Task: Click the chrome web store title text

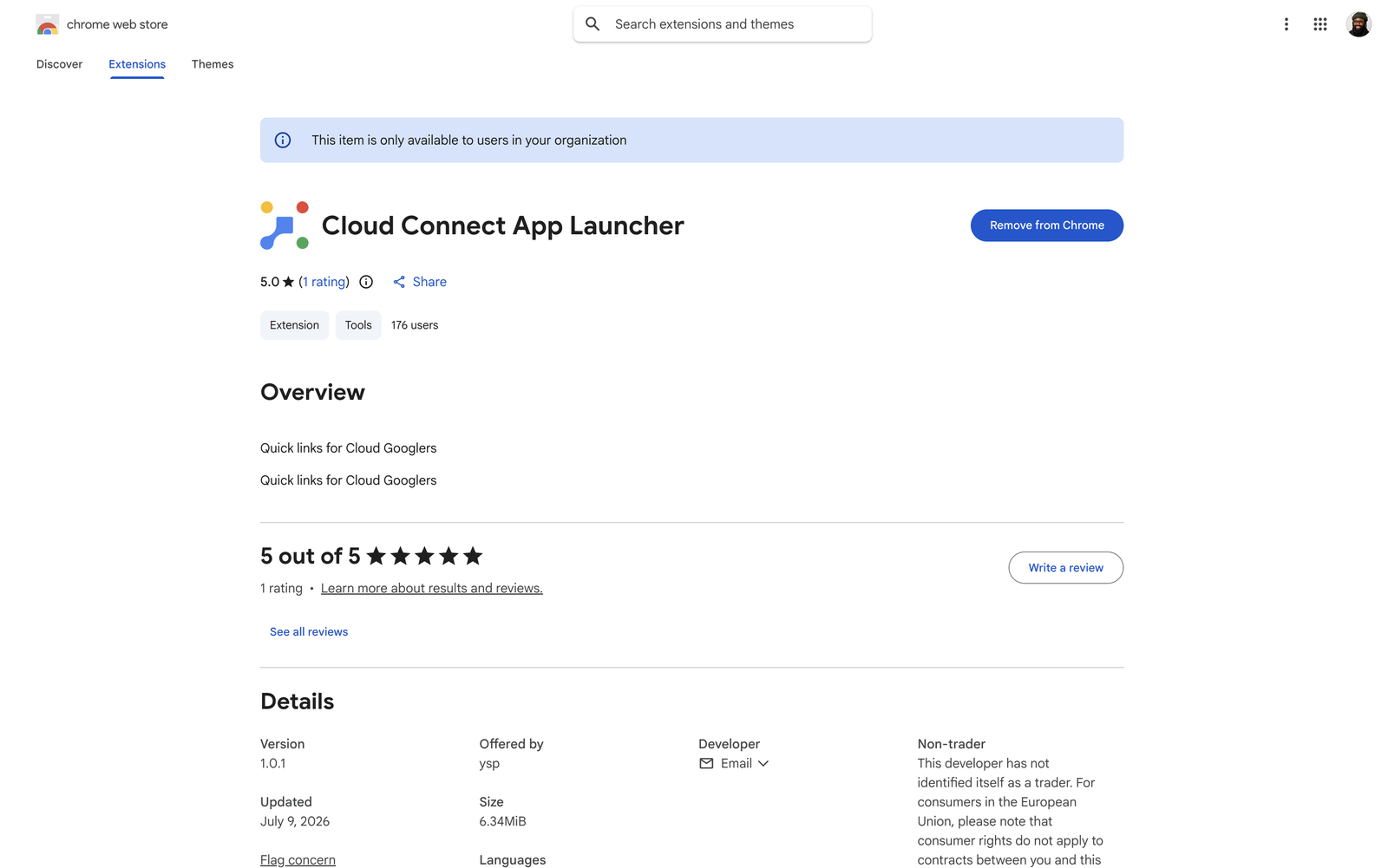Action: 117,24
